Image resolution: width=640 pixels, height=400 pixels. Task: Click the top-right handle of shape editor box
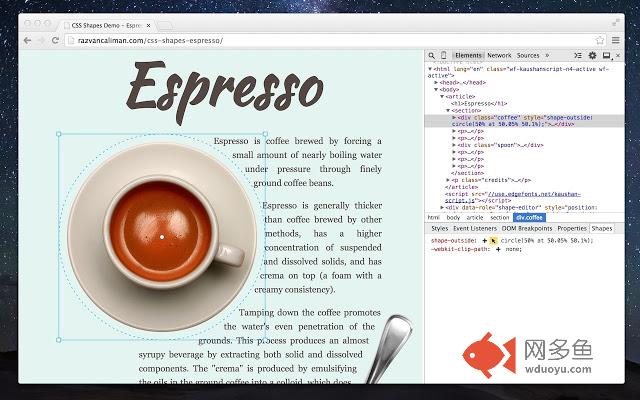coord(265,134)
